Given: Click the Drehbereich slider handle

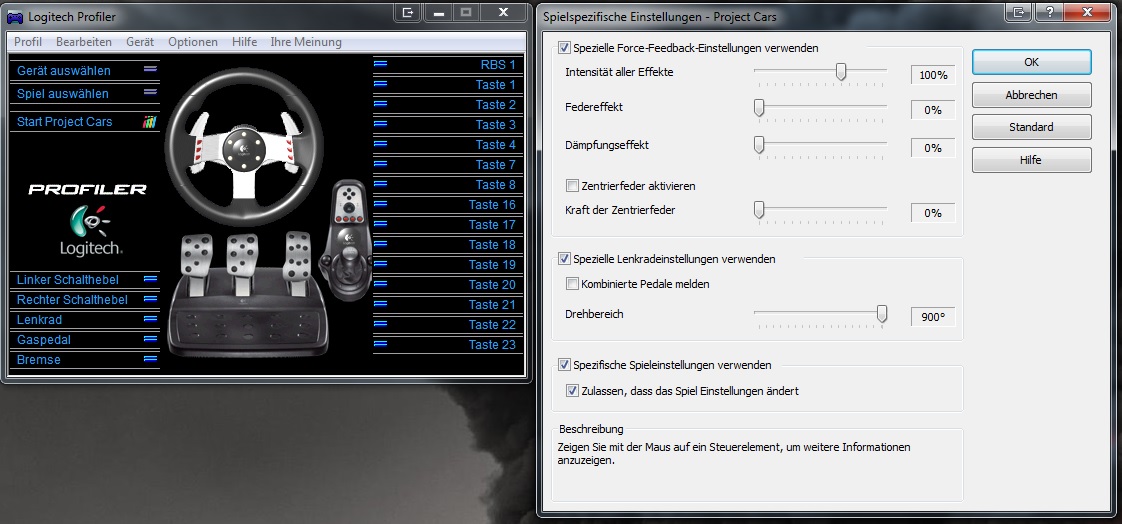Looking at the screenshot, I should (x=882, y=314).
